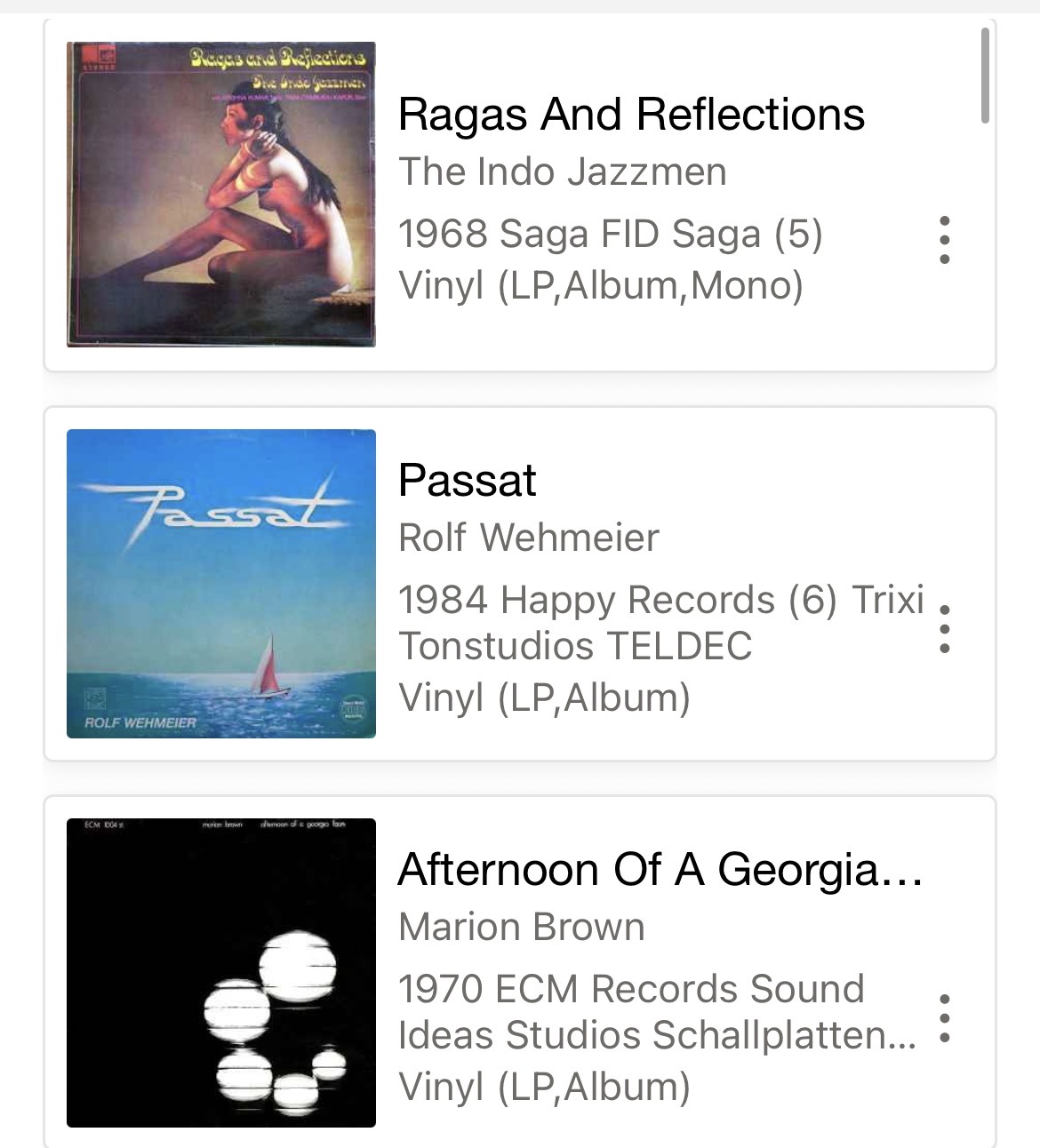Click Vinyl (LP,Album) format under Marion Brown
The width and height of the screenshot is (1040, 1148).
click(x=544, y=1087)
